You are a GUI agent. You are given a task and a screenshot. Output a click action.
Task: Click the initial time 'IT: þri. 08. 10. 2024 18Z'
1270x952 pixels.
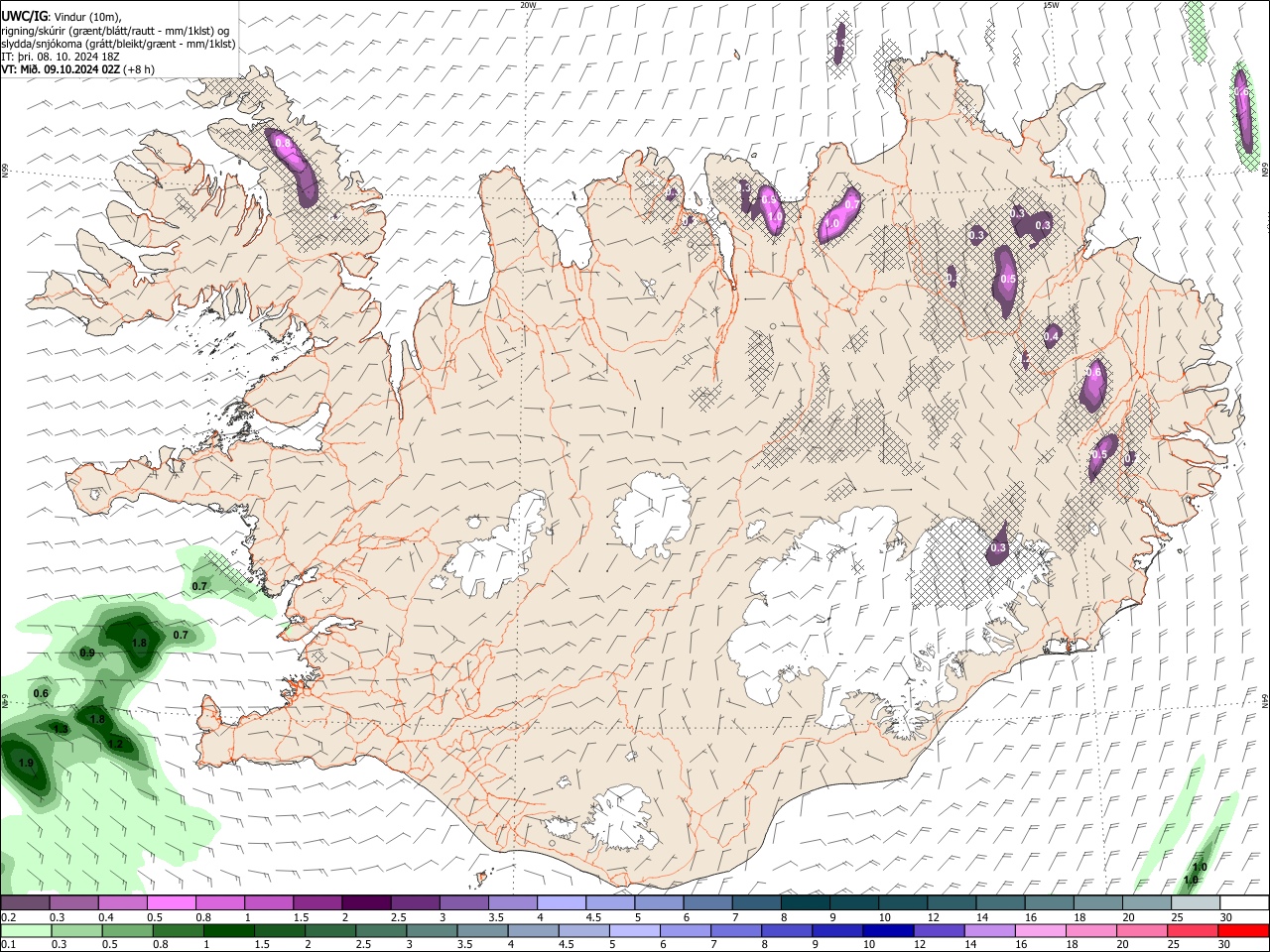[61, 57]
